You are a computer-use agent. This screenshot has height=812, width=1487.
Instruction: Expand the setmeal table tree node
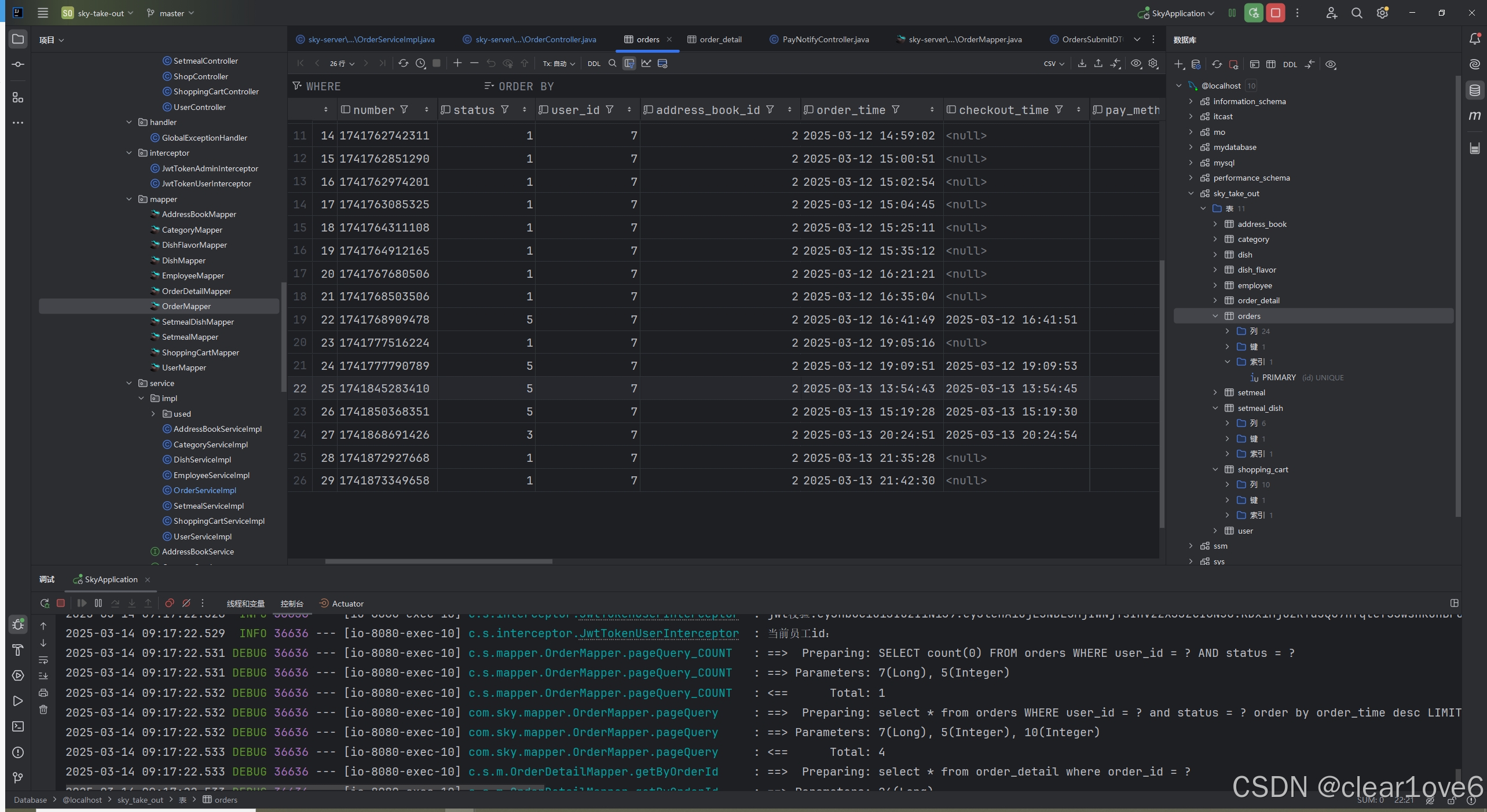1215,392
